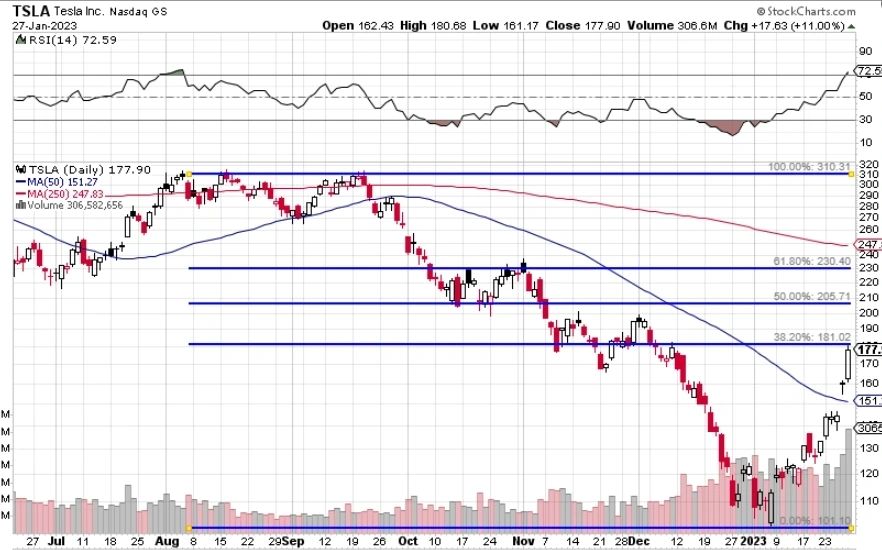
Task: Click the MA(50) blue line legend marker
Action: 21,182
